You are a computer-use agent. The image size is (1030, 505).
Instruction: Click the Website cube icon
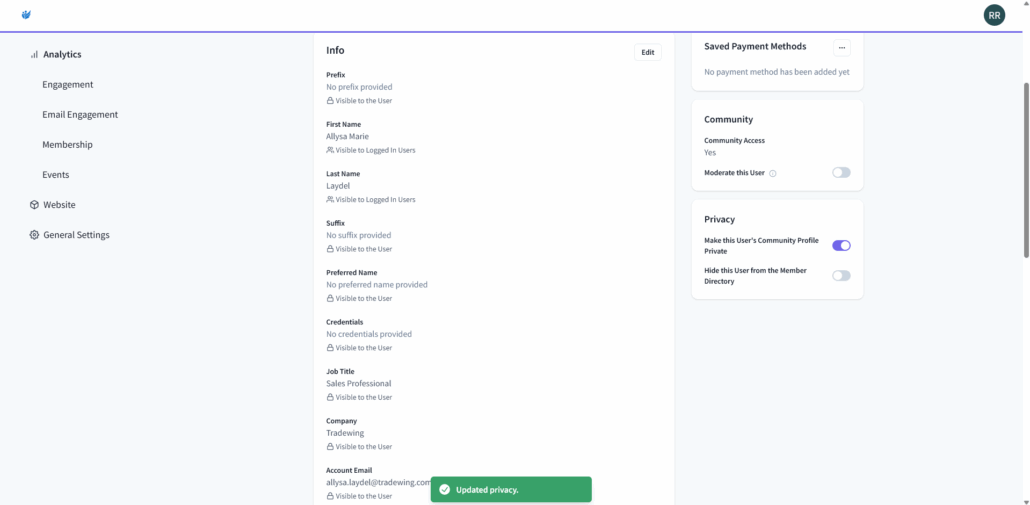coord(34,205)
